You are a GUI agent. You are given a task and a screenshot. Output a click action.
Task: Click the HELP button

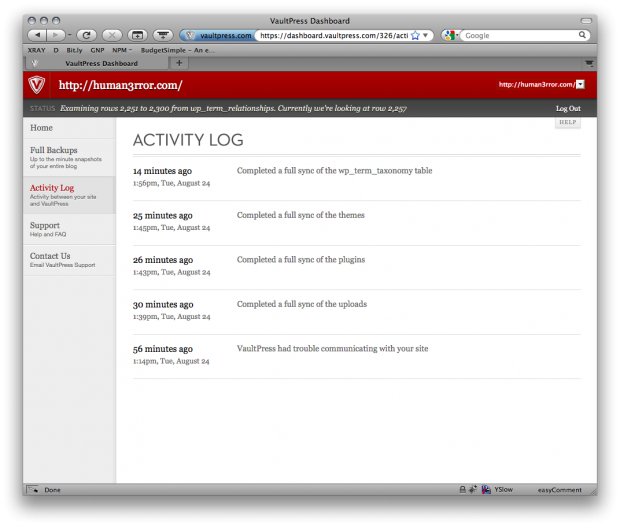[567, 122]
